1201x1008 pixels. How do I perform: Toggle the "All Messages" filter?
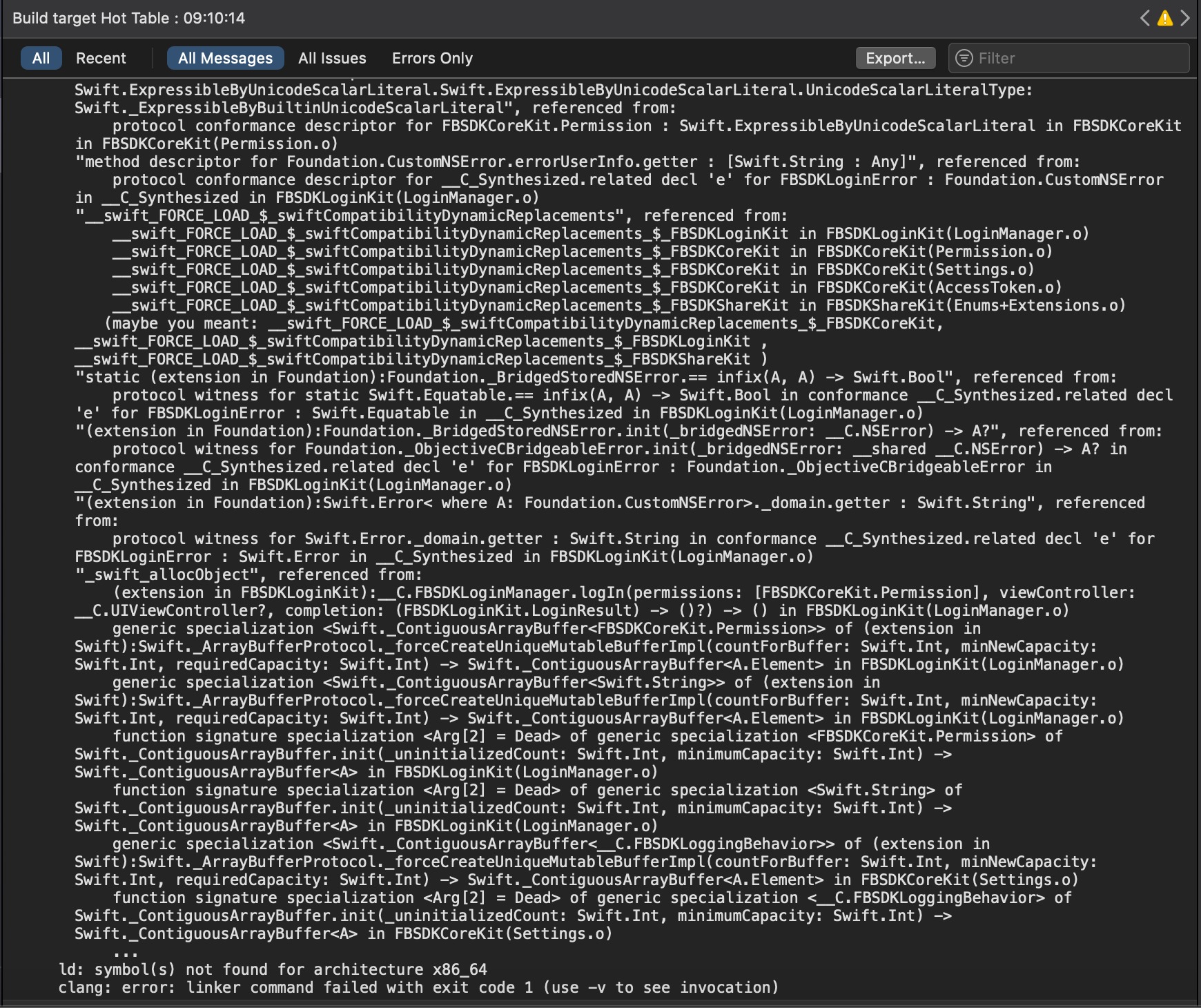(x=225, y=58)
